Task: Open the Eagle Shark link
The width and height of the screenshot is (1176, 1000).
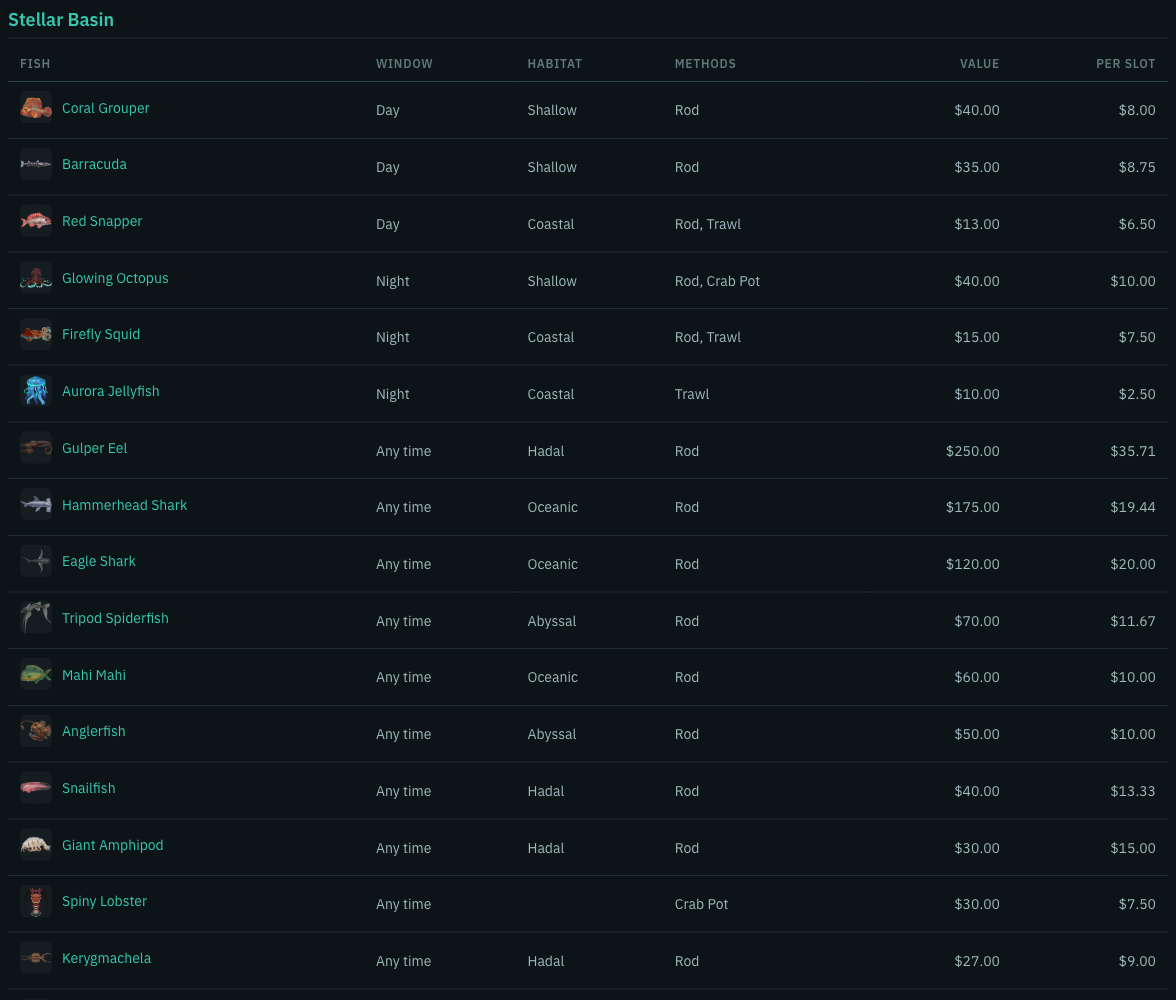Action: pos(99,561)
